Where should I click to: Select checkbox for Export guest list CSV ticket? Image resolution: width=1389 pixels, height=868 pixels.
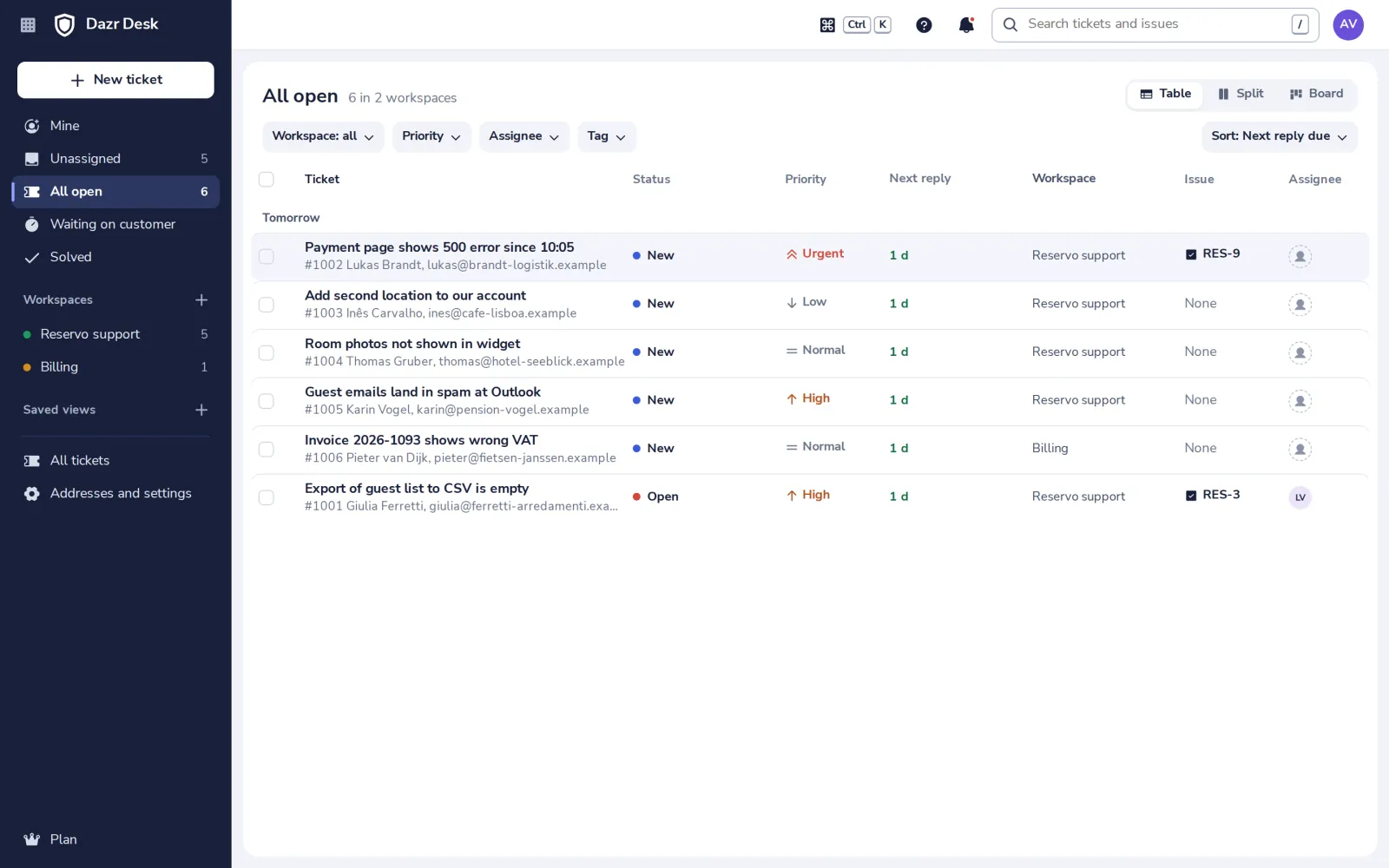267,497
